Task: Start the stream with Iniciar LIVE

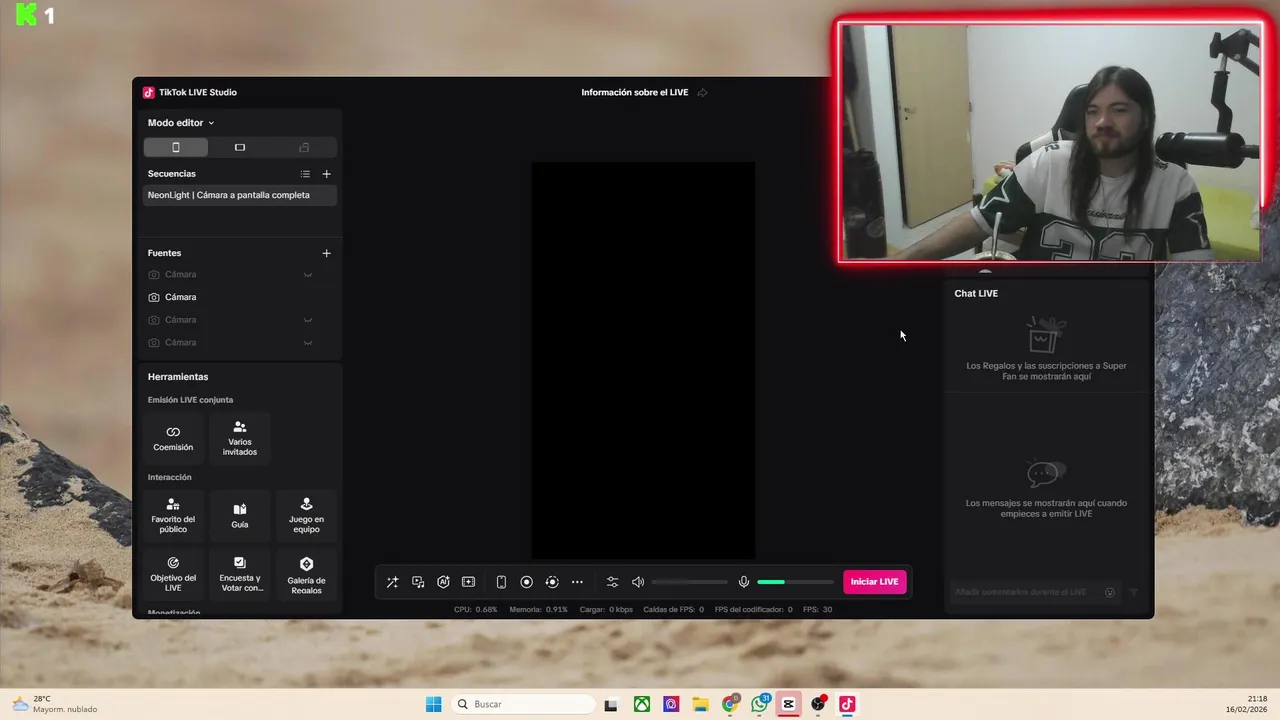Action: coord(875,582)
